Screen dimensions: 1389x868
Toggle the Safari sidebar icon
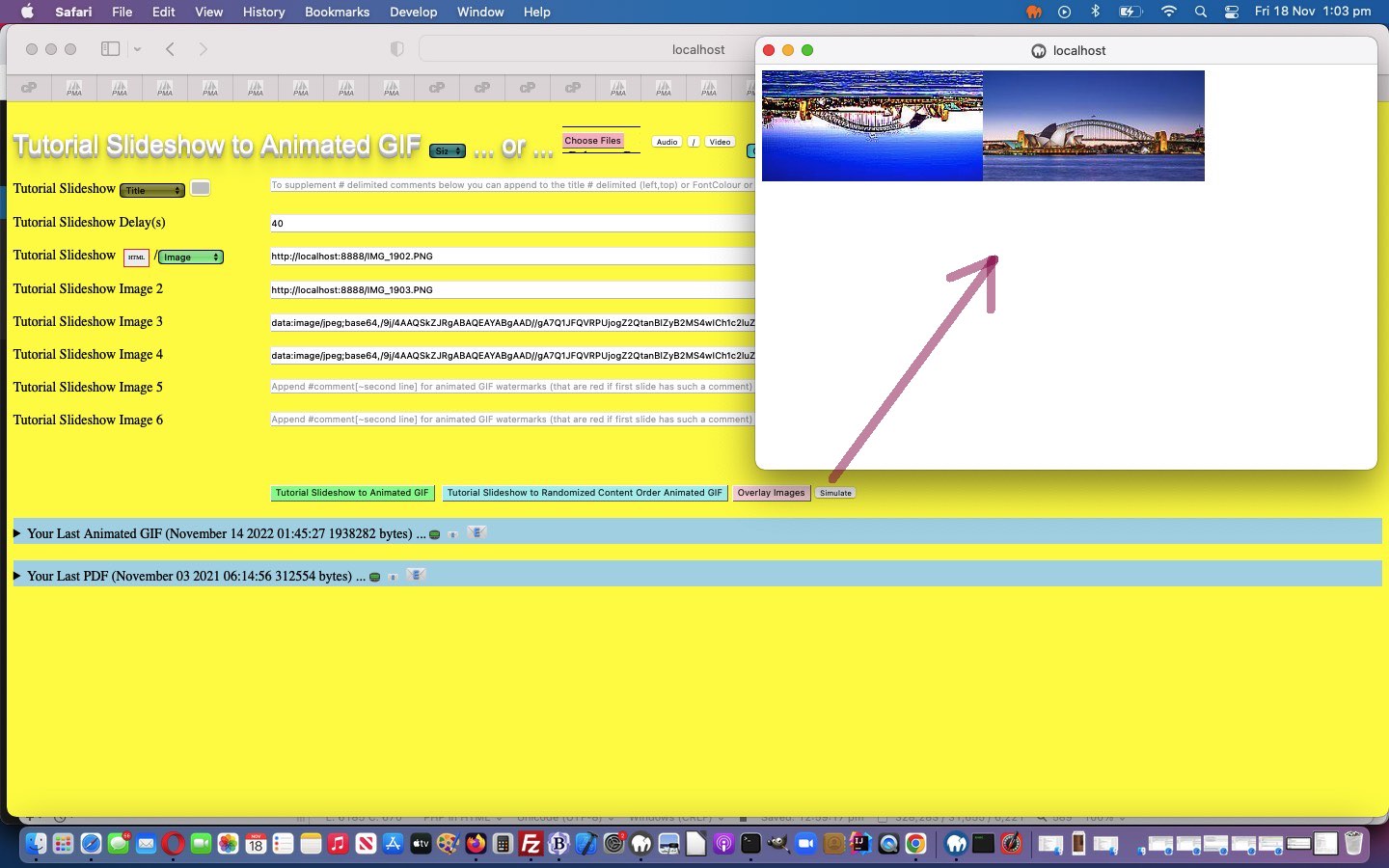[x=111, y=49]
